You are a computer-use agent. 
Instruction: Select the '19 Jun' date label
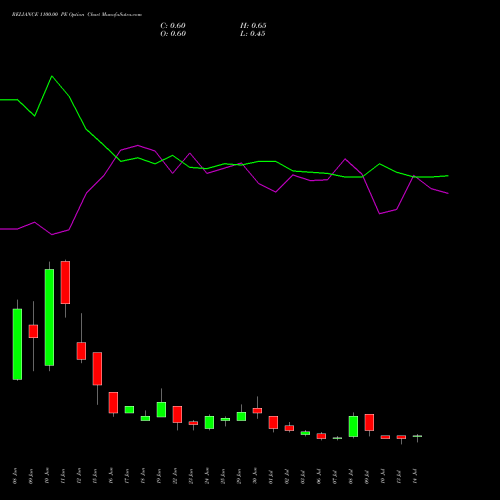coord(159,476)
